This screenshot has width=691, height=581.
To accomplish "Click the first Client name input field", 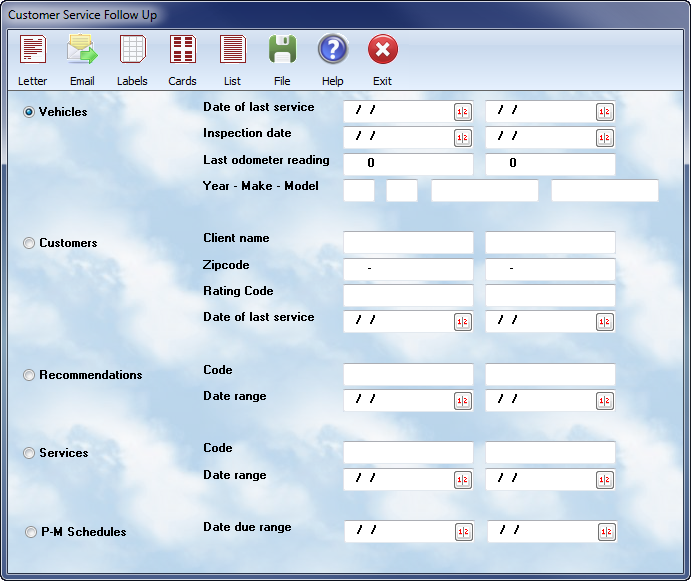I will [408, 243].
